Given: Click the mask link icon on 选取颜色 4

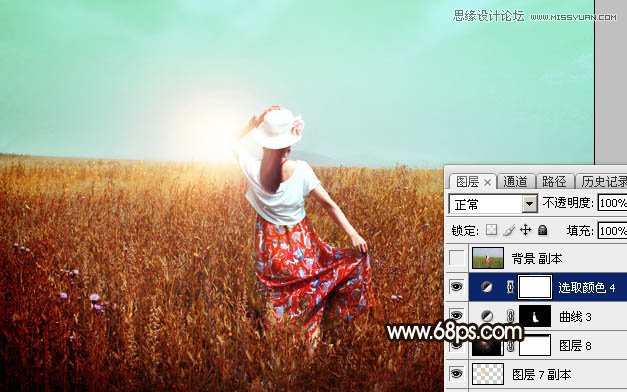Looking at the screenshot, I should click(x=510, y=287).
